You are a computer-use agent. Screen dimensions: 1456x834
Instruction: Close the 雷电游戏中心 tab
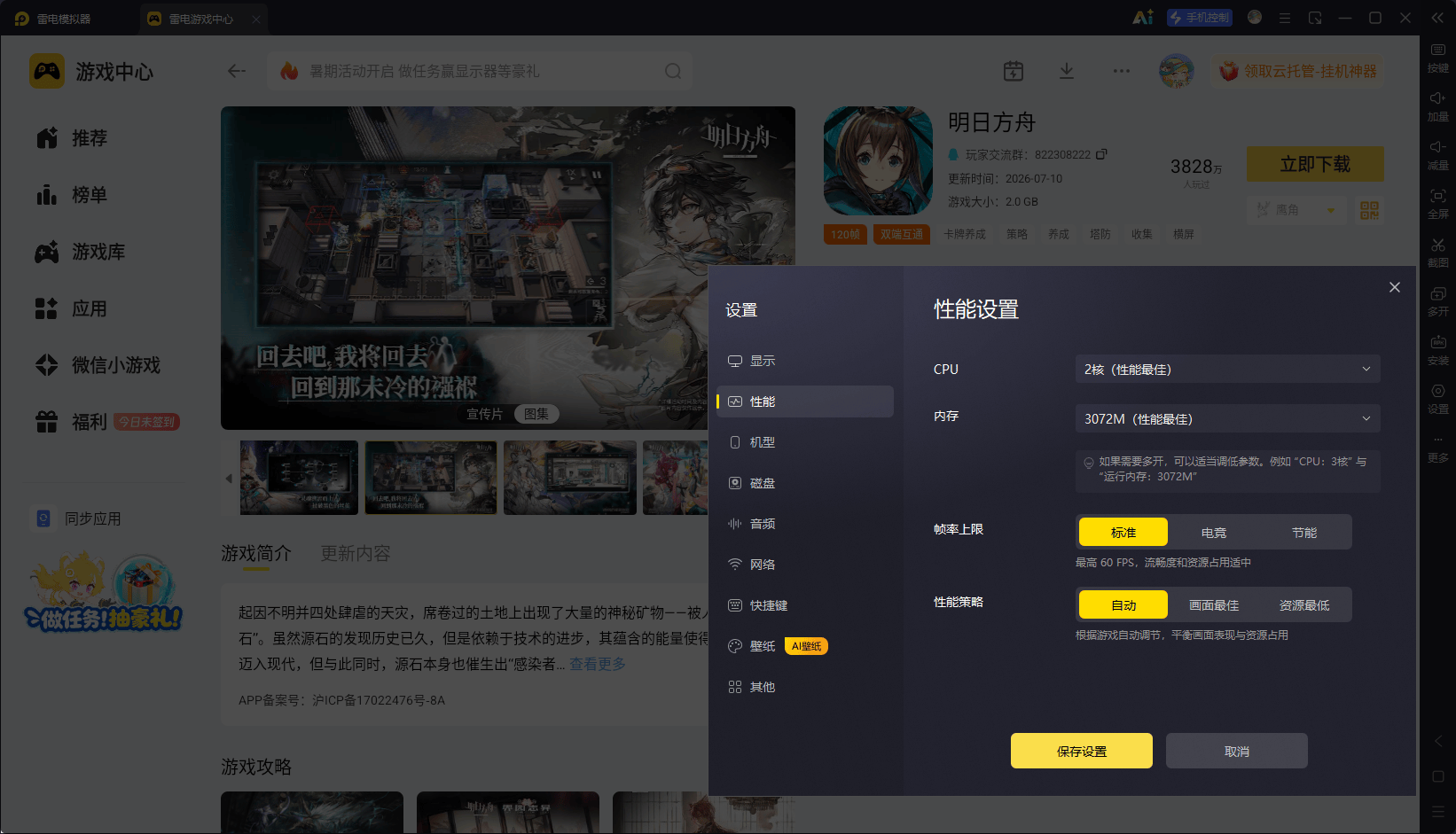(x=255, y=19)
